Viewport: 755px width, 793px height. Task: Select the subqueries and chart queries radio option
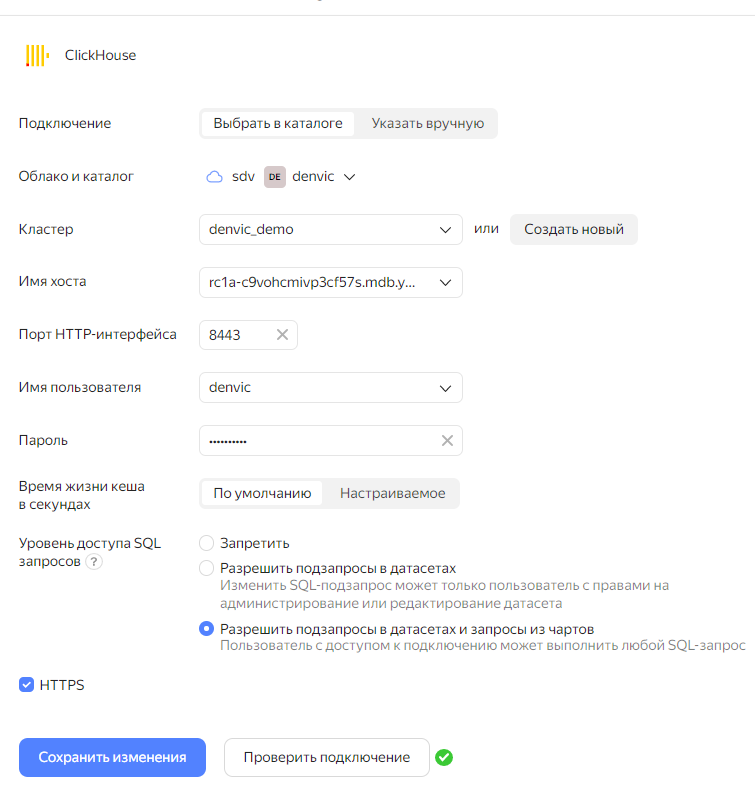(207, 629)
